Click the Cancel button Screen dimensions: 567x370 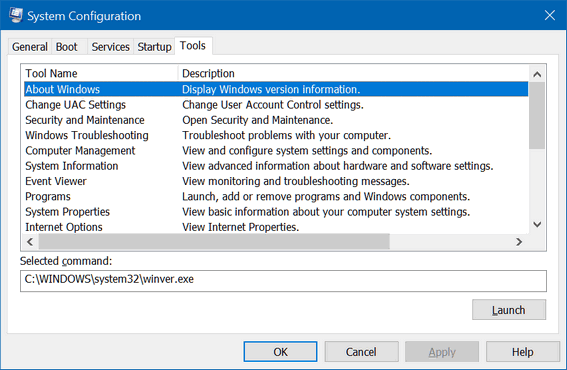pos(361,352)
